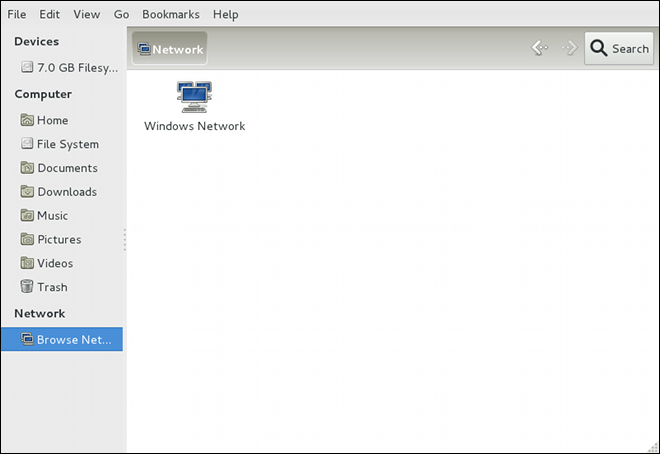Open the File menu
The image size is (660, 454).
17,14
